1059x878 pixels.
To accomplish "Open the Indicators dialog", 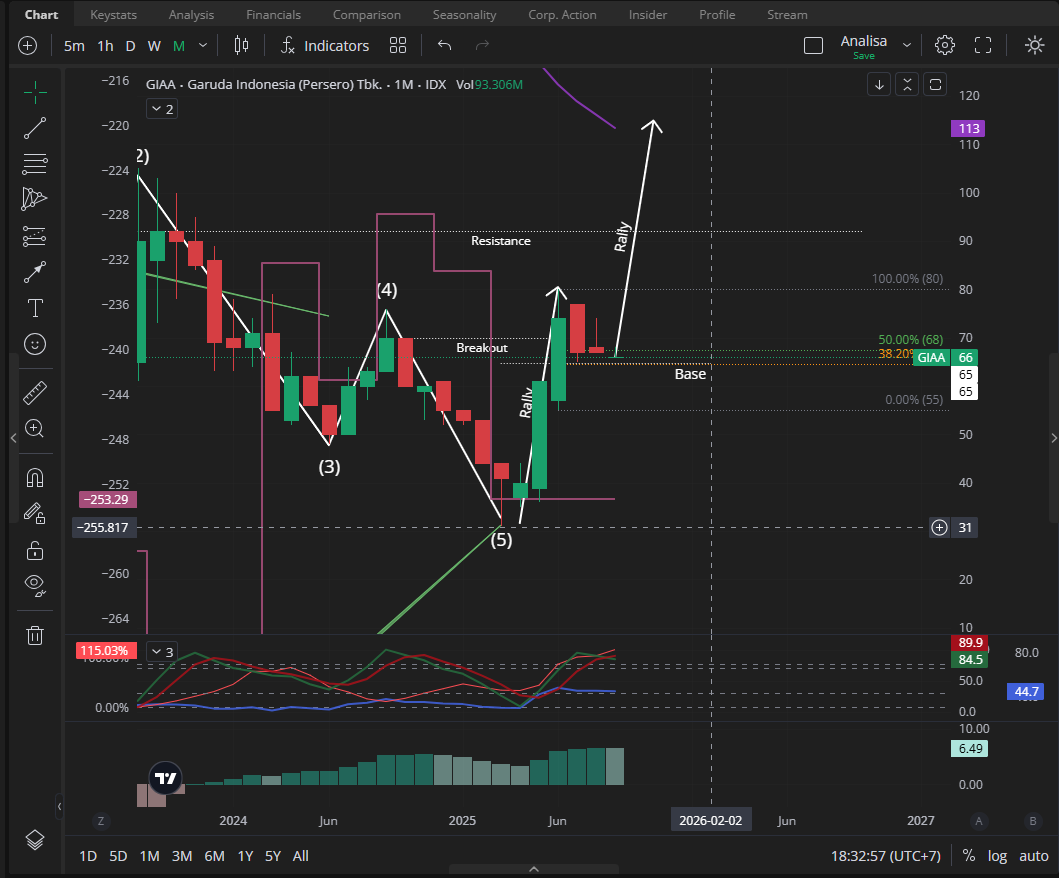I will coord(325,46).
